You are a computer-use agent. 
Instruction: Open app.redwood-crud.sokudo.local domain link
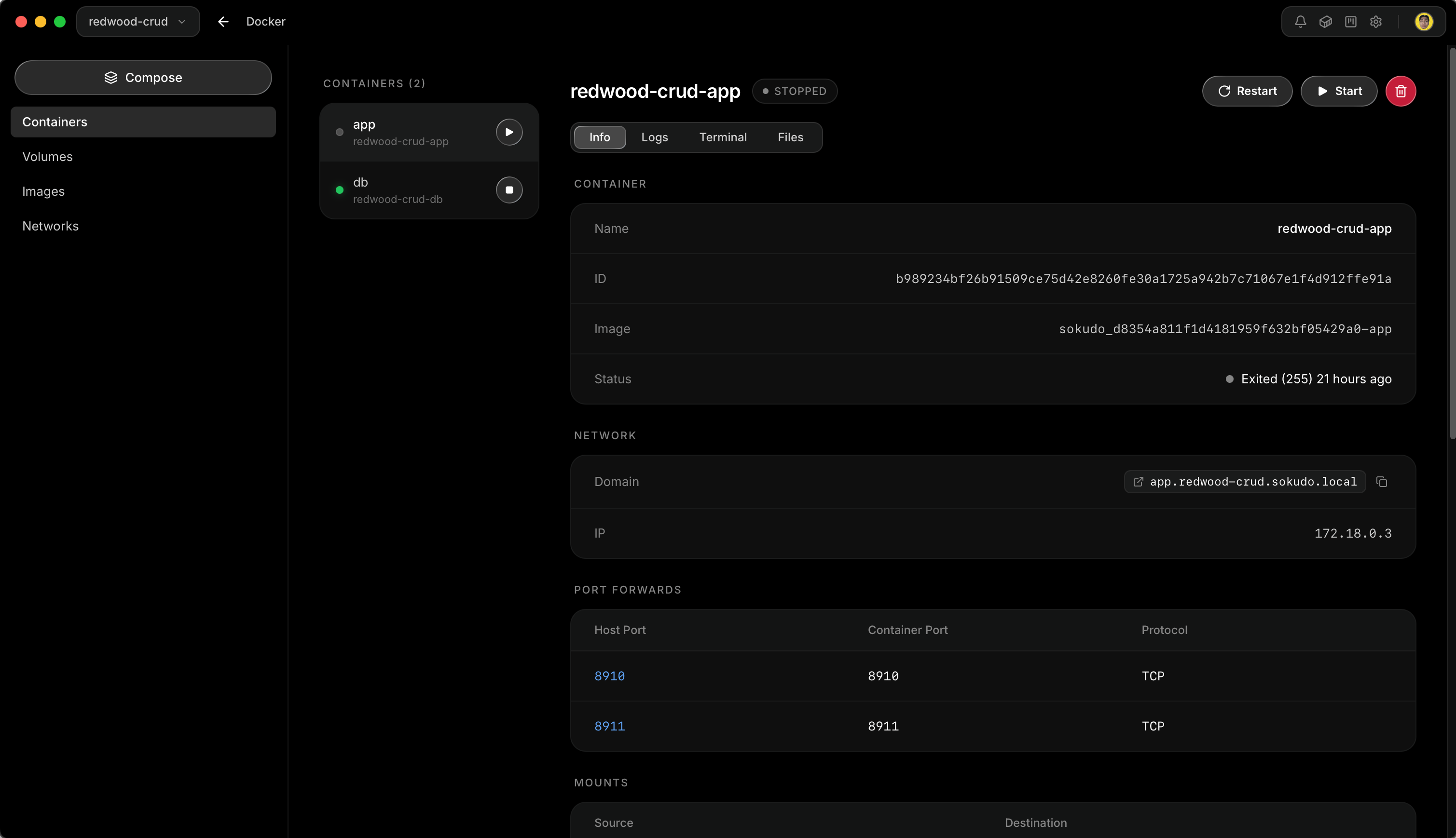click(1245, 482)
